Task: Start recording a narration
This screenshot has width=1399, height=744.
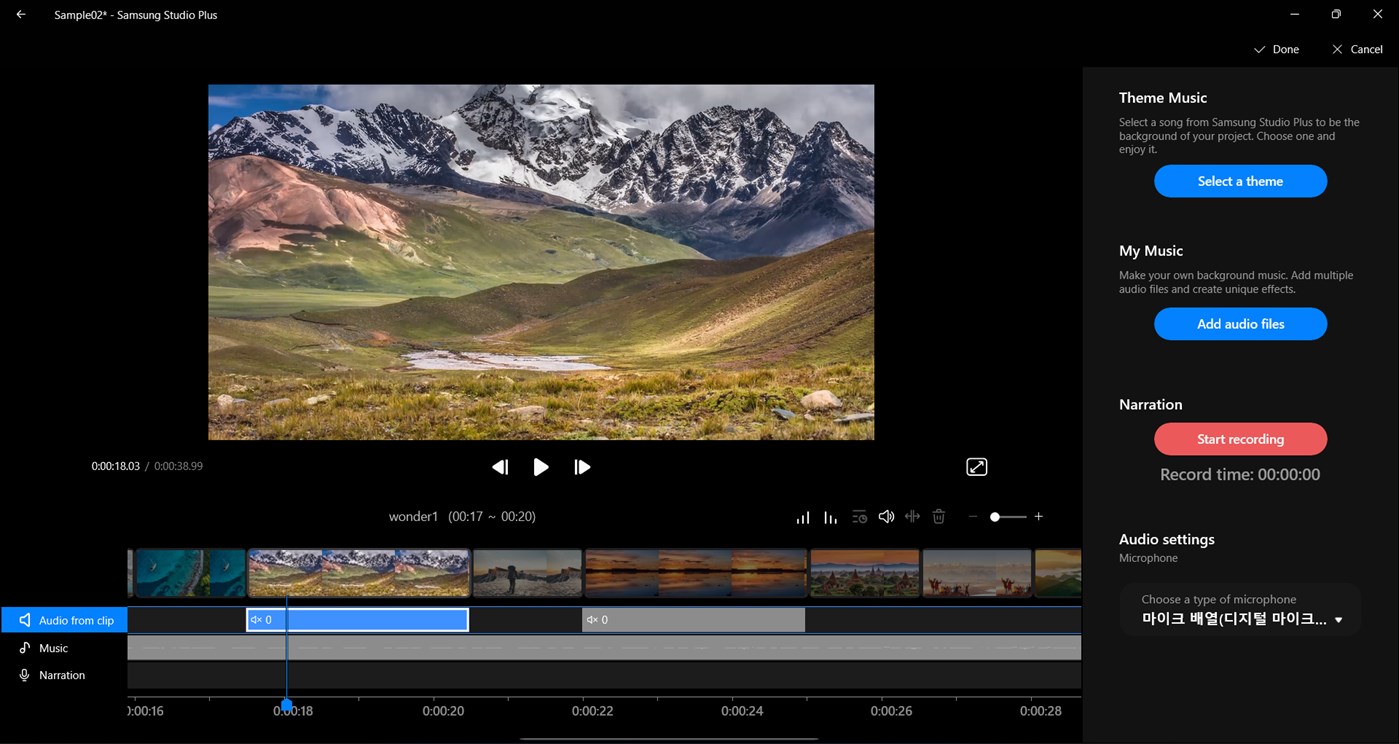Action: coord(1240,439)
